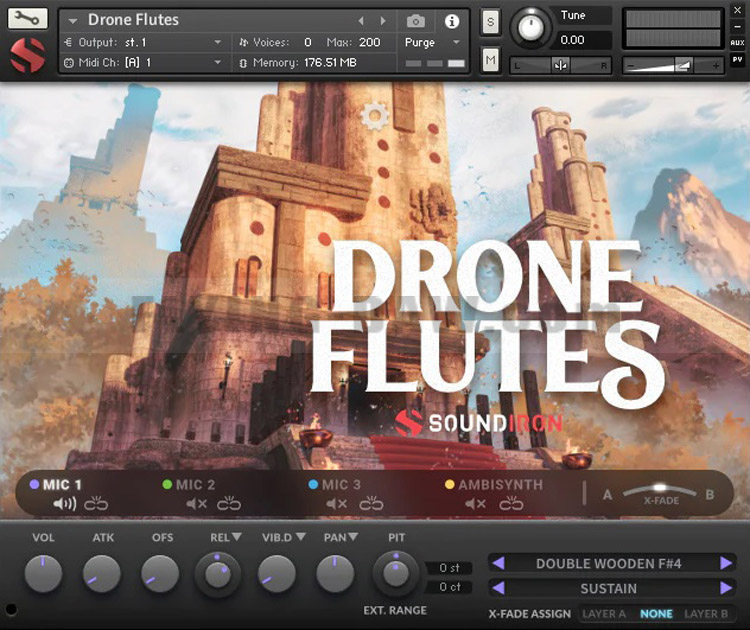The height and width of the screenshot is (630, 750).
Task: Minimize the instrument with the minus button
Action: 738,27
